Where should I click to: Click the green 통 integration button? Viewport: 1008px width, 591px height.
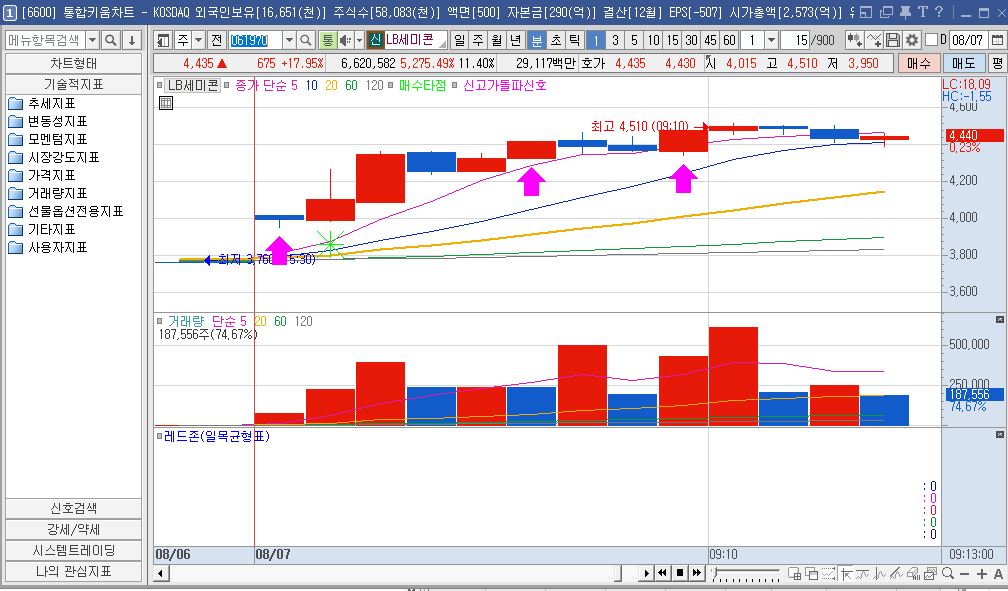328,41
